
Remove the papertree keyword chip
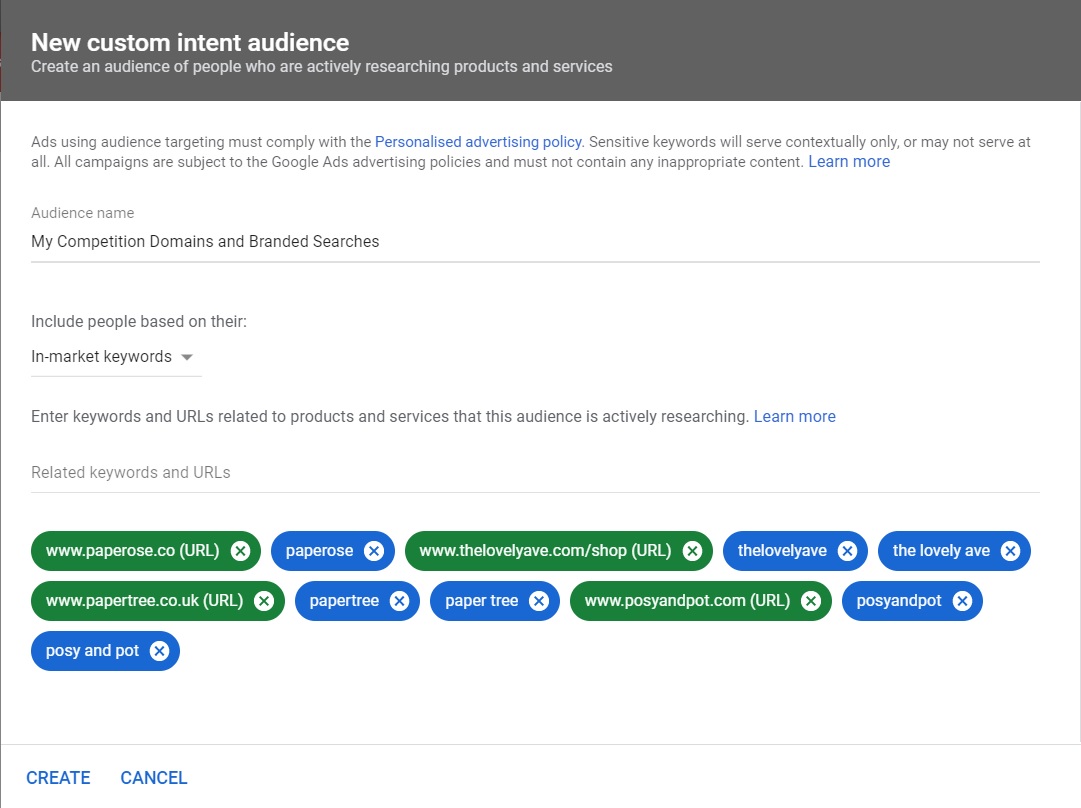[399, 601]
